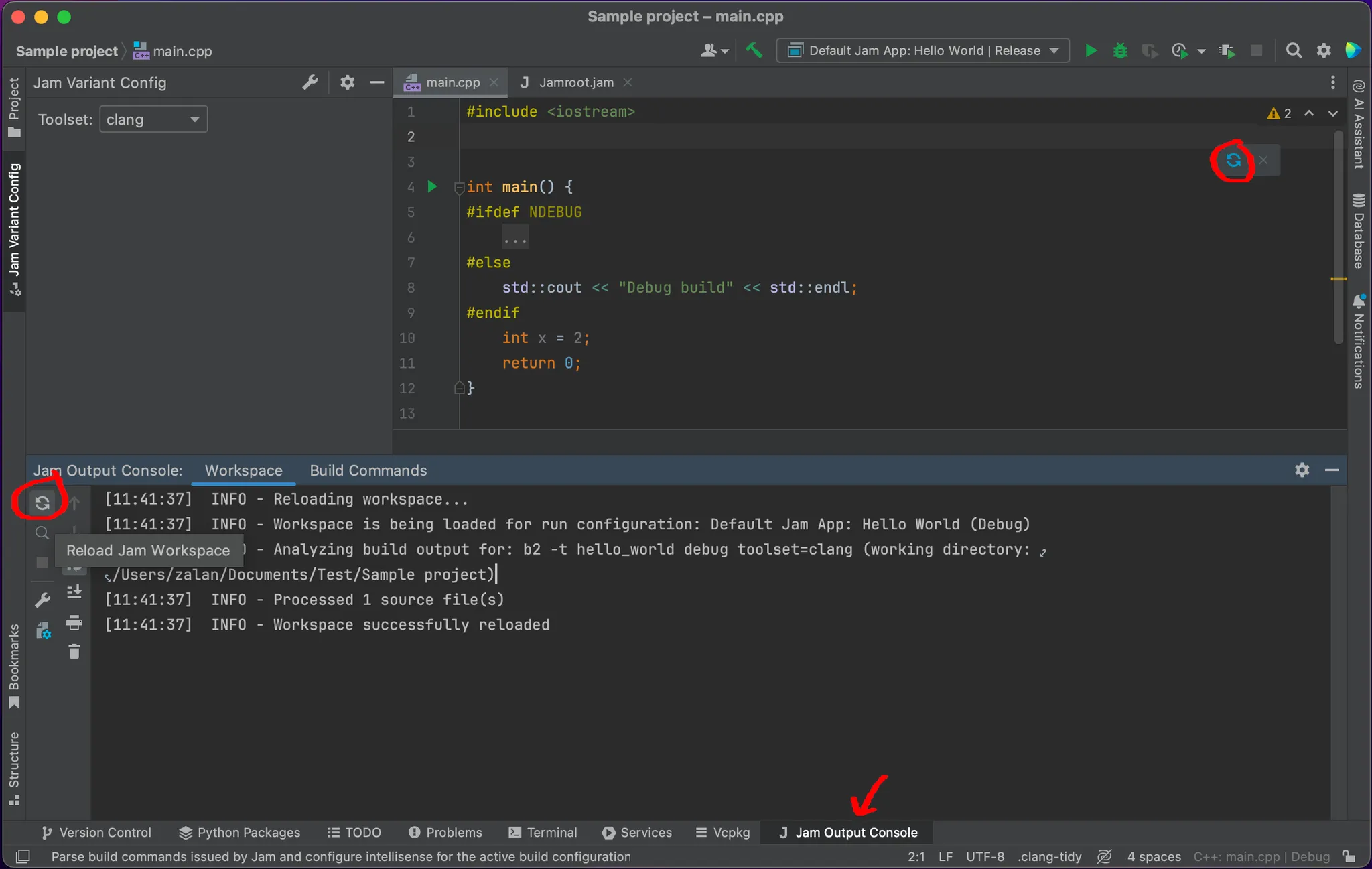Select the Workspace console tab

(x=244, y=470)
